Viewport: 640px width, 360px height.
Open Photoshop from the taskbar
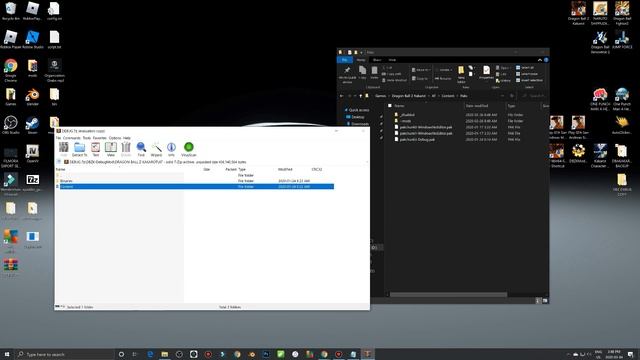[266, 354]
